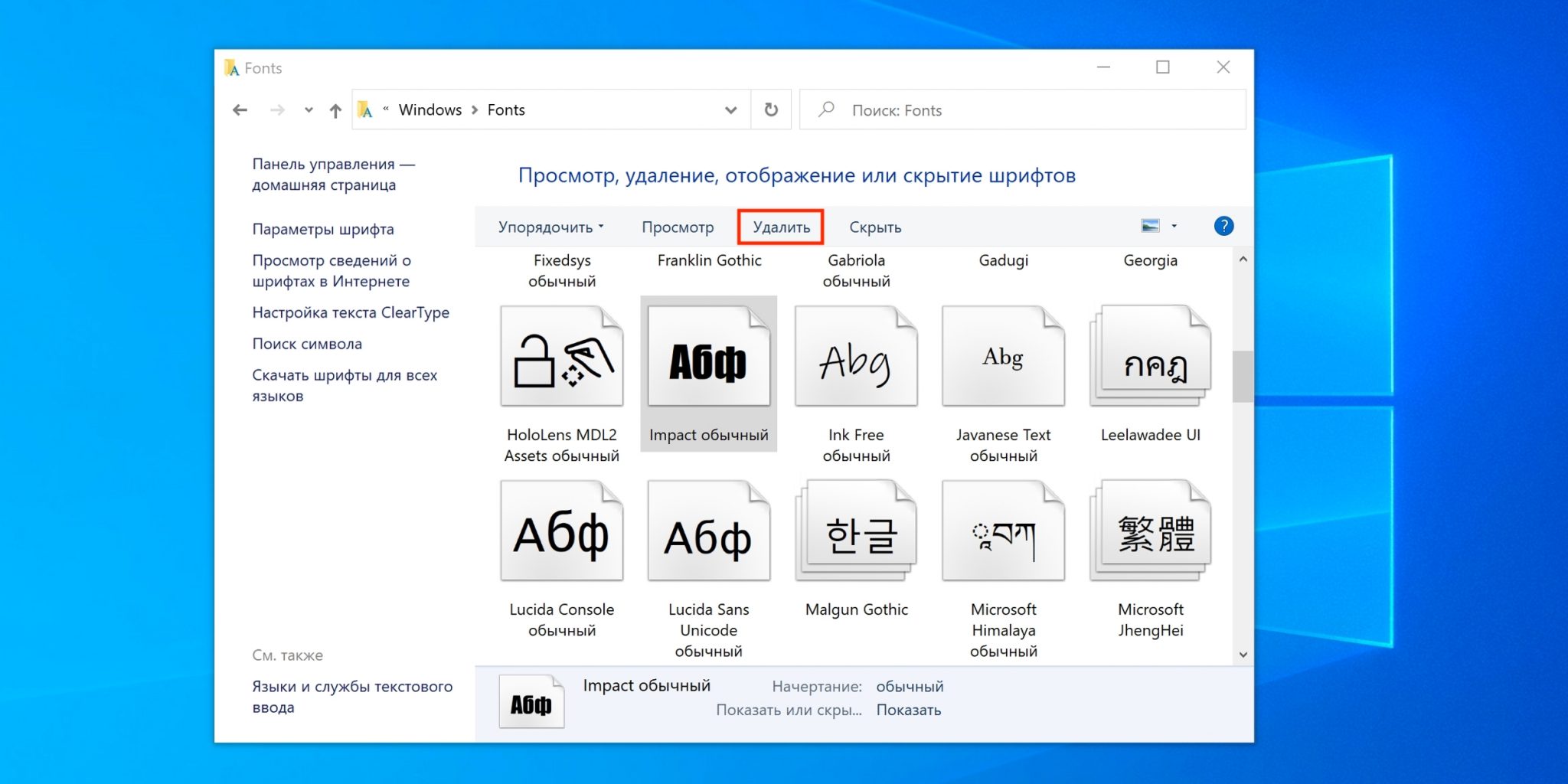Click the Скрыть toolbar item
The height and width of the screenshot is (784, 1568).
coord(874,227)
